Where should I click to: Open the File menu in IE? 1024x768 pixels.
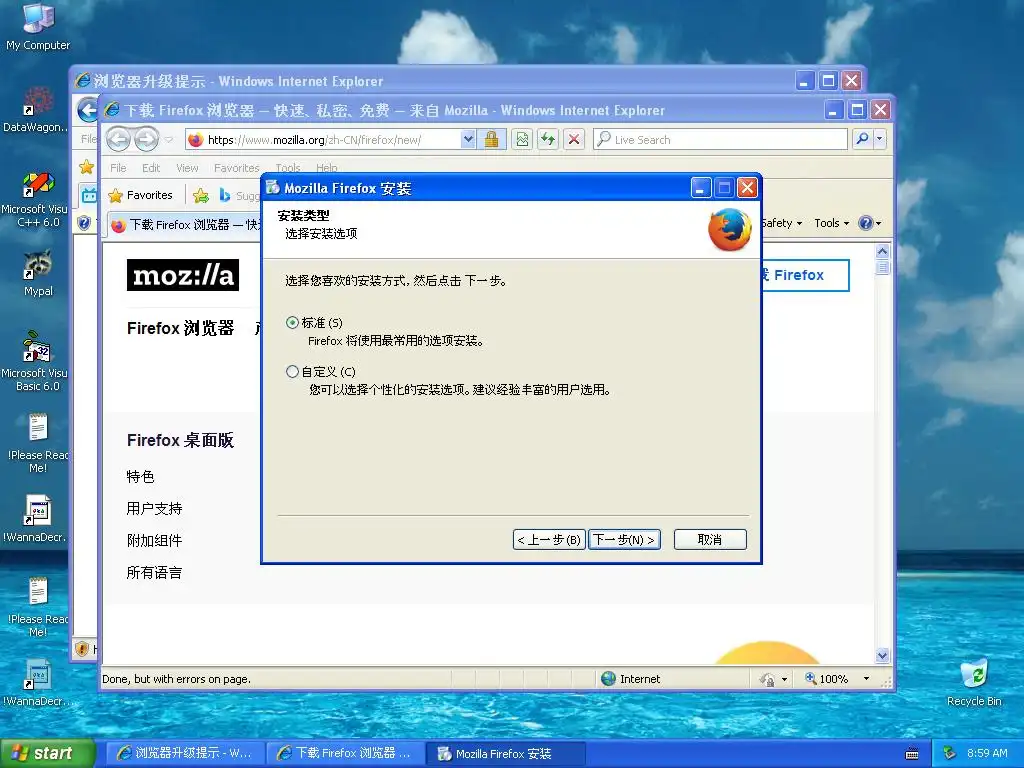click(118, 168)
